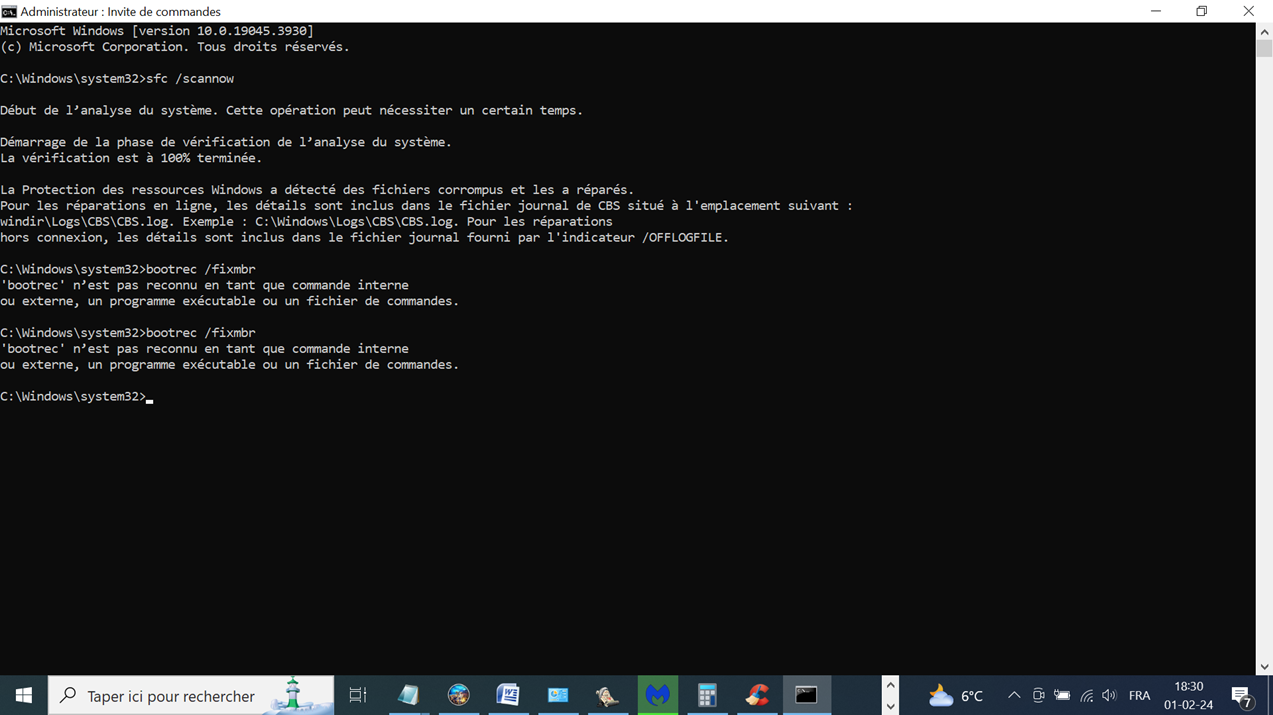Click the taskbar search box 'Taper ici pour rechercher'
The height and width of the screenshot is (715, 1273).
click(x=191, y=695)
